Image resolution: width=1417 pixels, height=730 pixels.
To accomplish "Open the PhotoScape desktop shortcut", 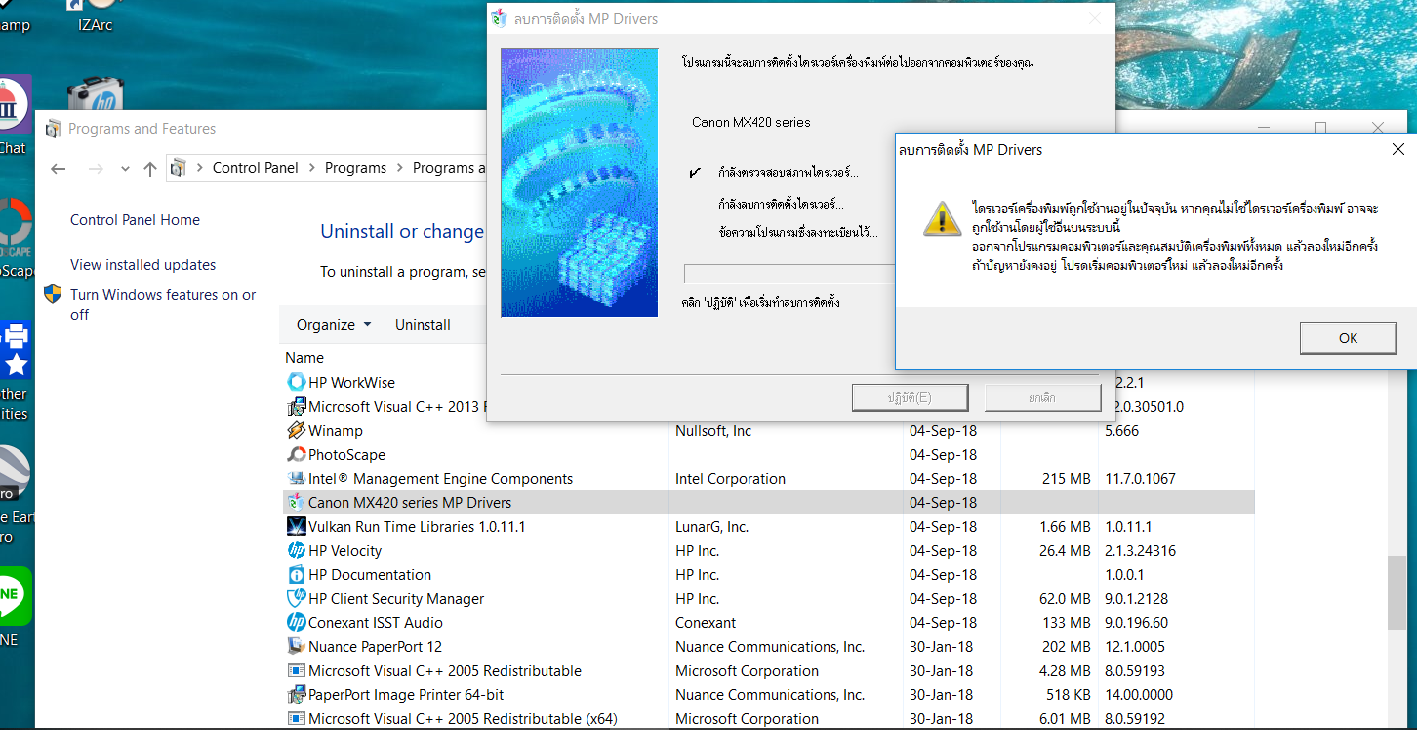I will point(14,238).
